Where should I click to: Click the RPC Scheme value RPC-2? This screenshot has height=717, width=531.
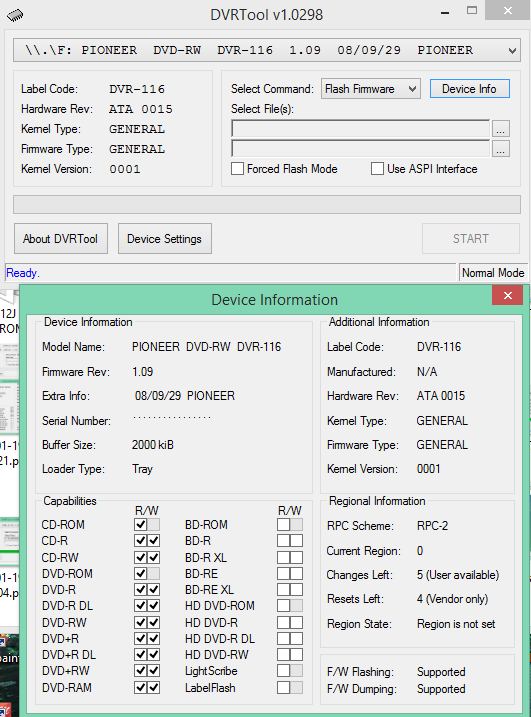(x=432, y=526)
